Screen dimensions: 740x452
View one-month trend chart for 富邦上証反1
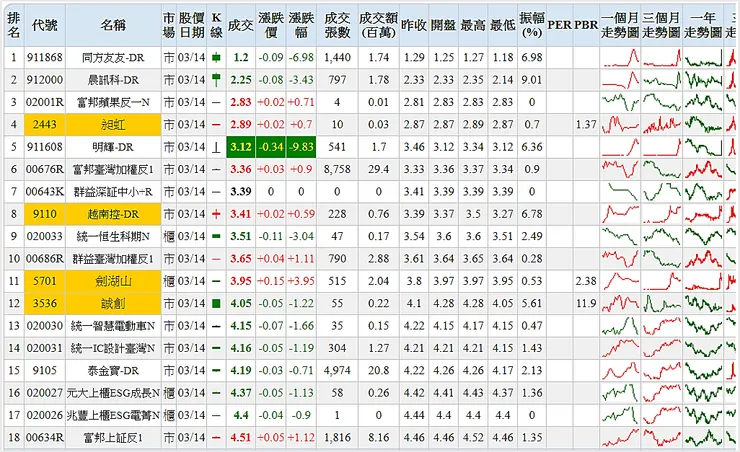pyautogui.click(x=620, y=438)
